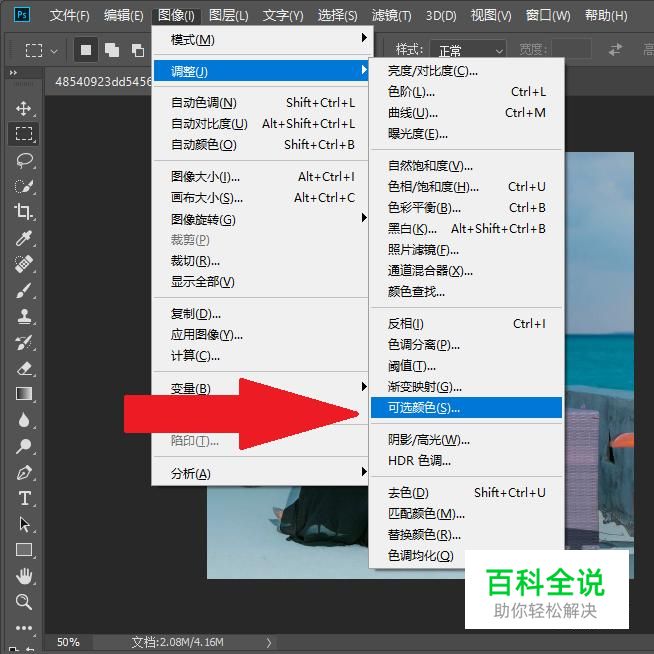Select the Dodge tool
Screen dimensions: 654x654
point(24,446)
